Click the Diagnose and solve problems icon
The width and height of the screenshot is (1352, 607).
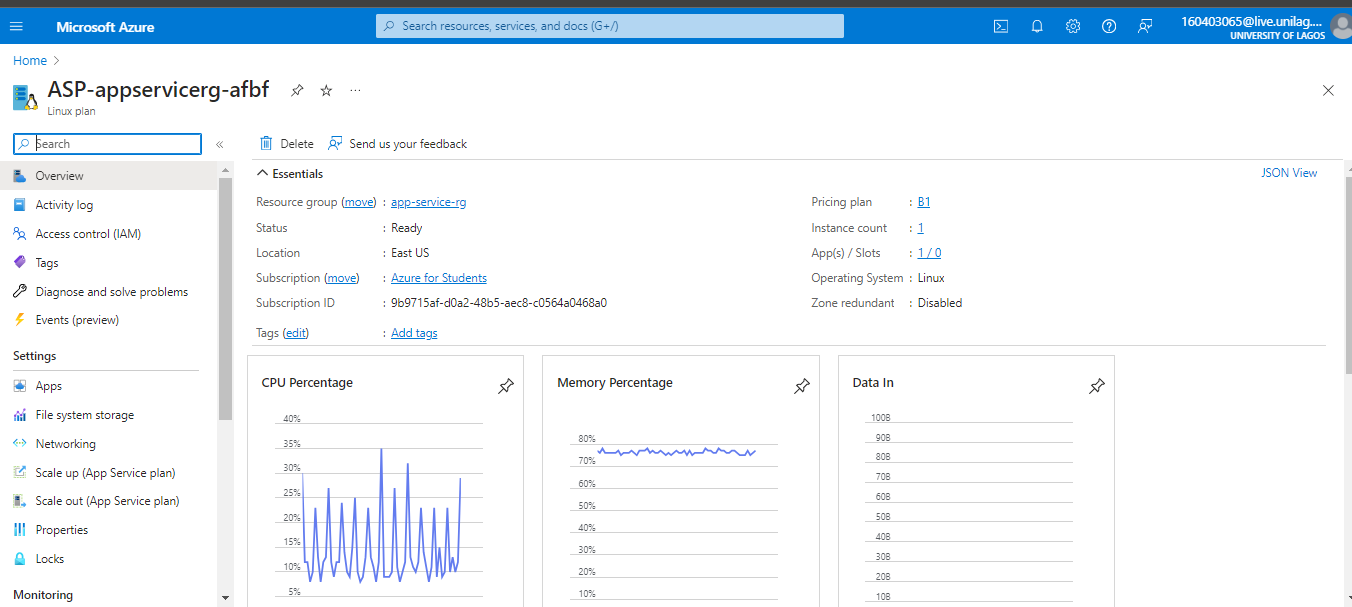point(19,292)
